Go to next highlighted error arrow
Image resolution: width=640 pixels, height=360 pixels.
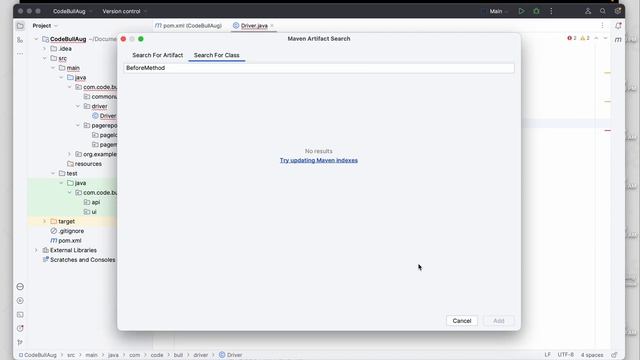click(605, 38)
